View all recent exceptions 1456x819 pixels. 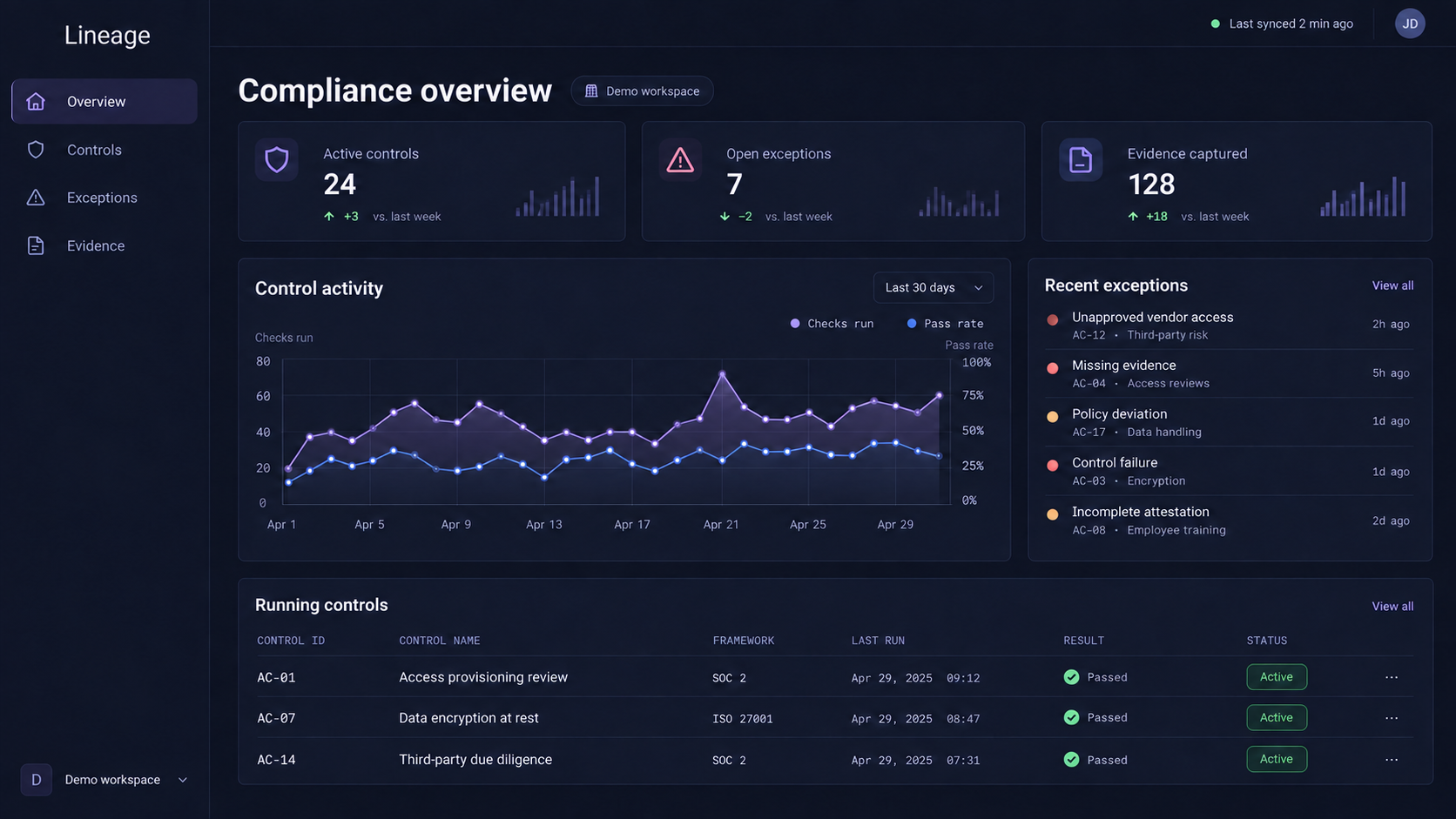coord(1392,285)
